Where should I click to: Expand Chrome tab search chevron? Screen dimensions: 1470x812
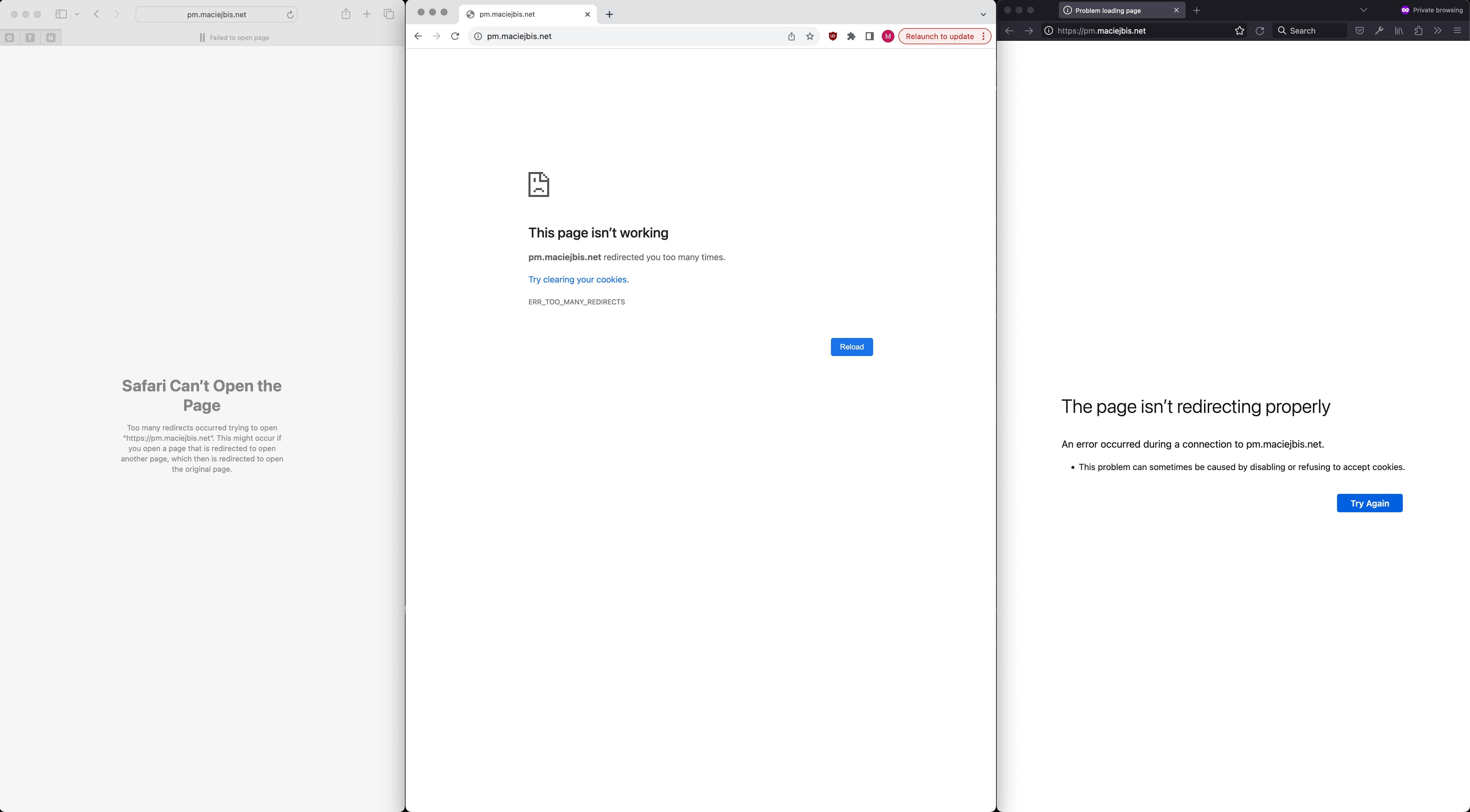pyautogui.click(x=983, y=15)
